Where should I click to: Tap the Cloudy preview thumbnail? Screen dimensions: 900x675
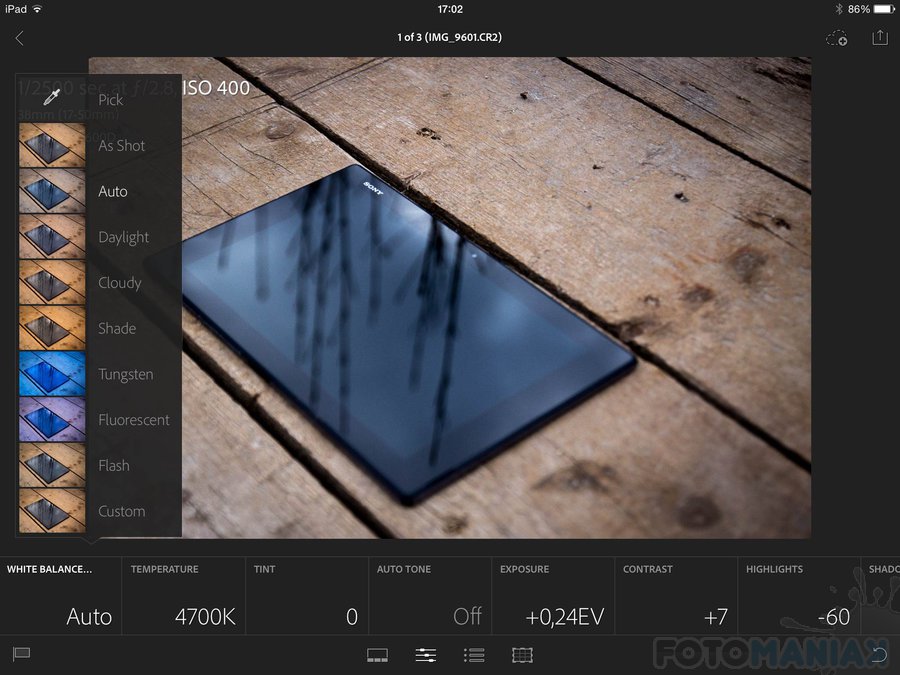tap(52, 282)
